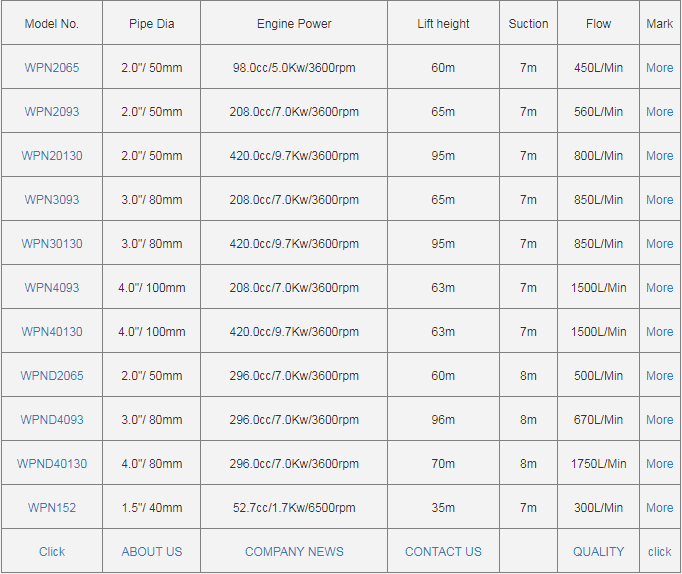The image size is (682, 574).
Task: Open the WPND4093 model link
Action: tap(52, 420)
